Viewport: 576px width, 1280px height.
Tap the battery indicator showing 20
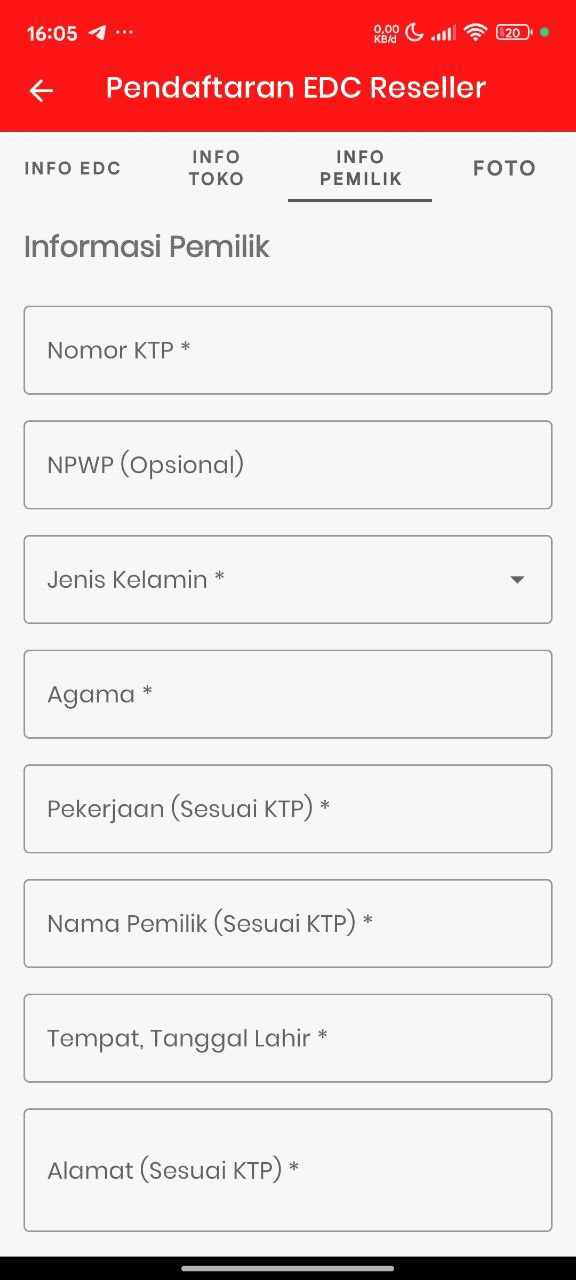(513, 32)
